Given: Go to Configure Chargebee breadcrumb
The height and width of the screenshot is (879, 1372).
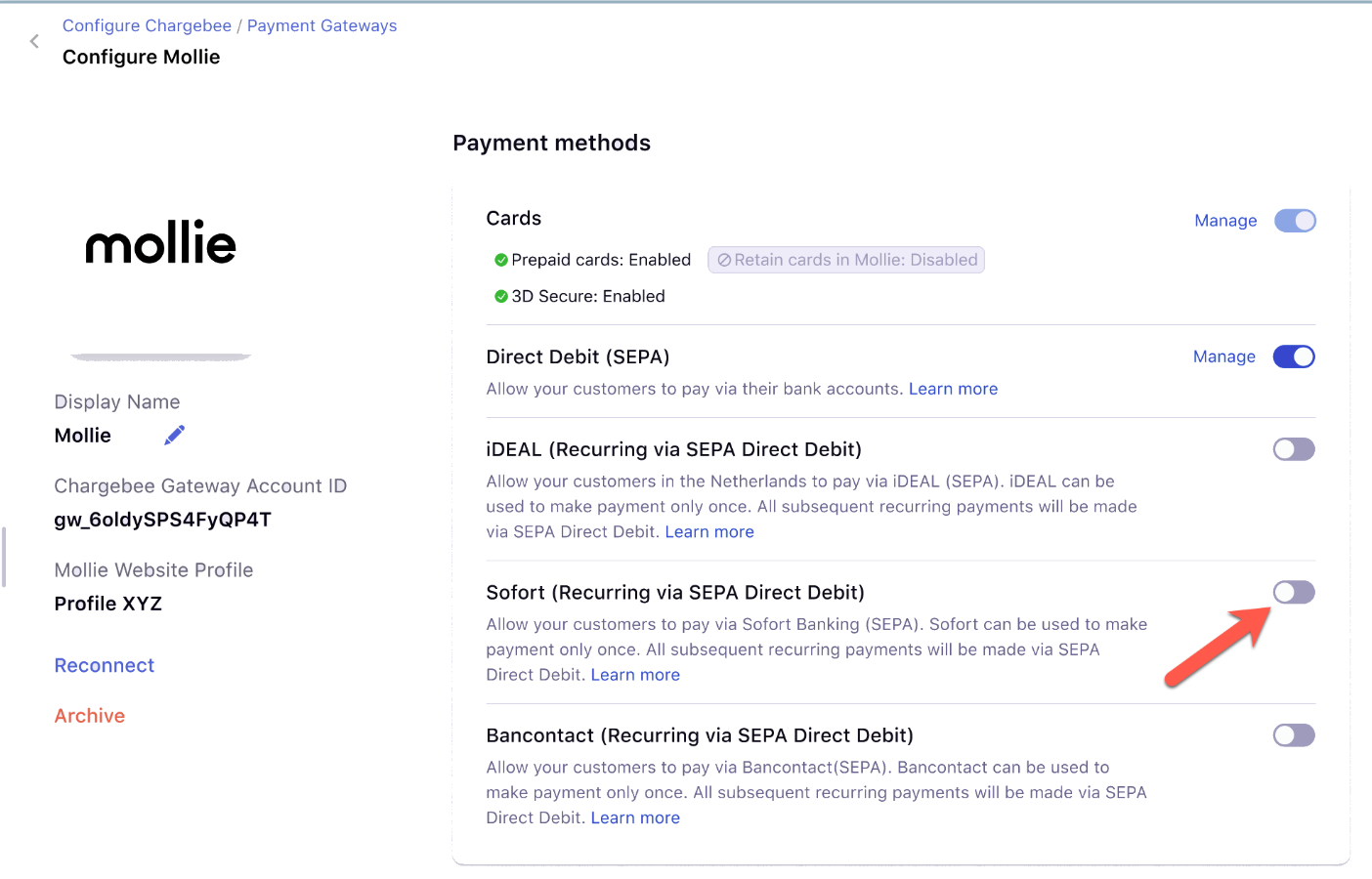Looking at the screenshot, I should coord(147,25).
